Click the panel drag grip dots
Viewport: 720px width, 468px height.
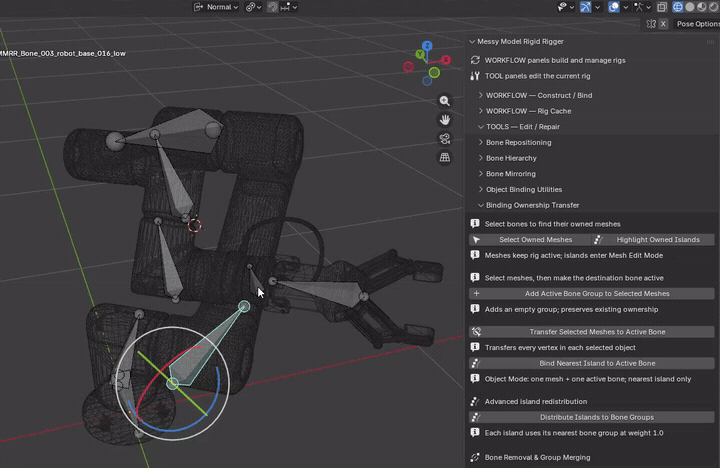(x=710, y=41)
